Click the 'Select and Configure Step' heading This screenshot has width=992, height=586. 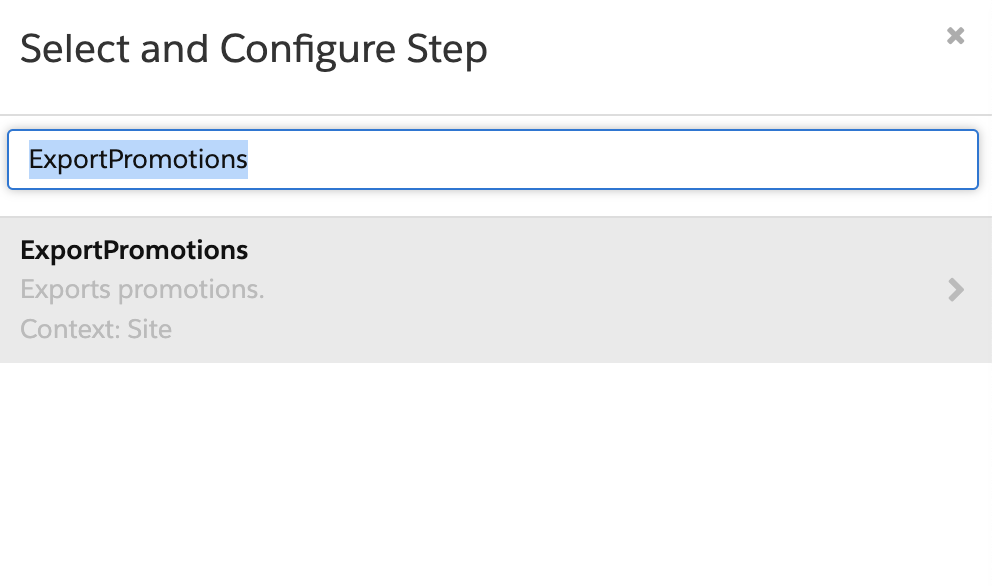click(x=254, y=49)
